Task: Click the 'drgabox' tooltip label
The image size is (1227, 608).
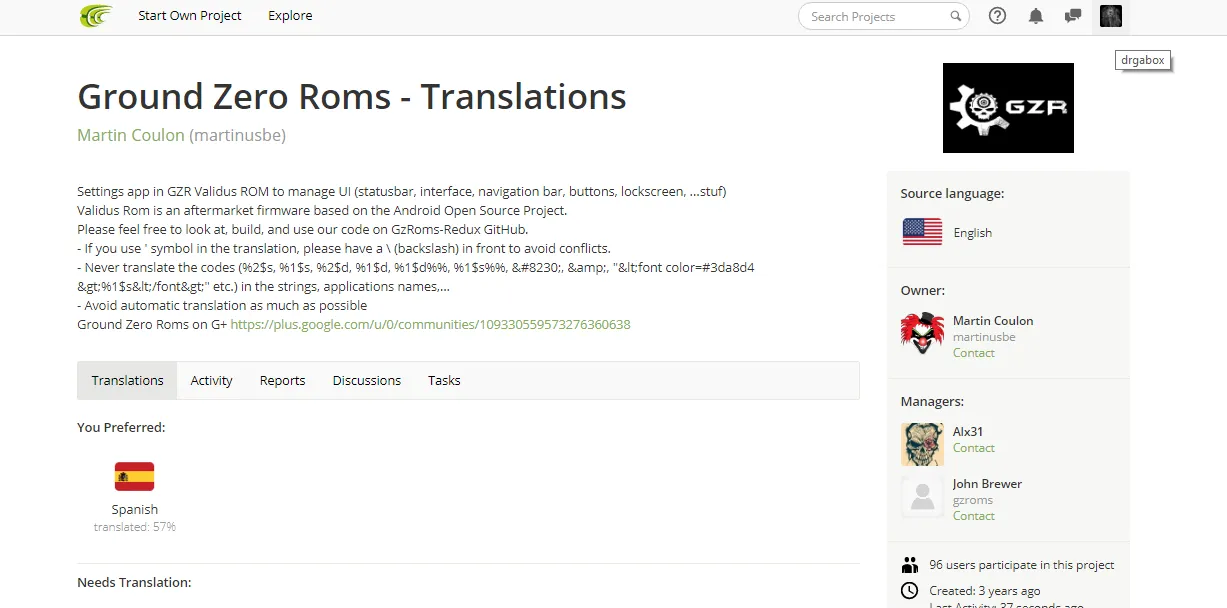Action: click(1143, 60)
